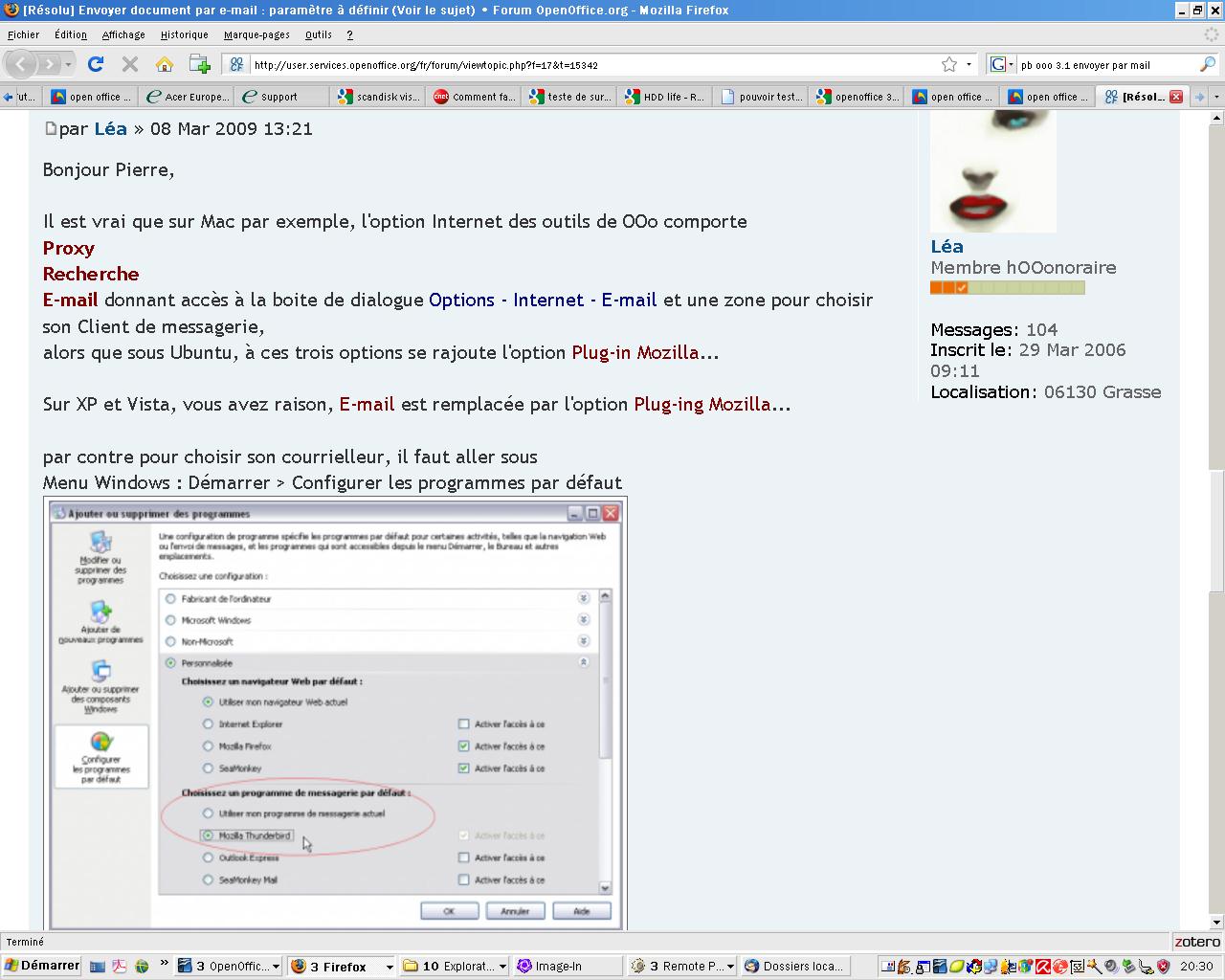Switch to the teste de sur... tab
The width and height of the screenshot is (1225, 980).
569,97
